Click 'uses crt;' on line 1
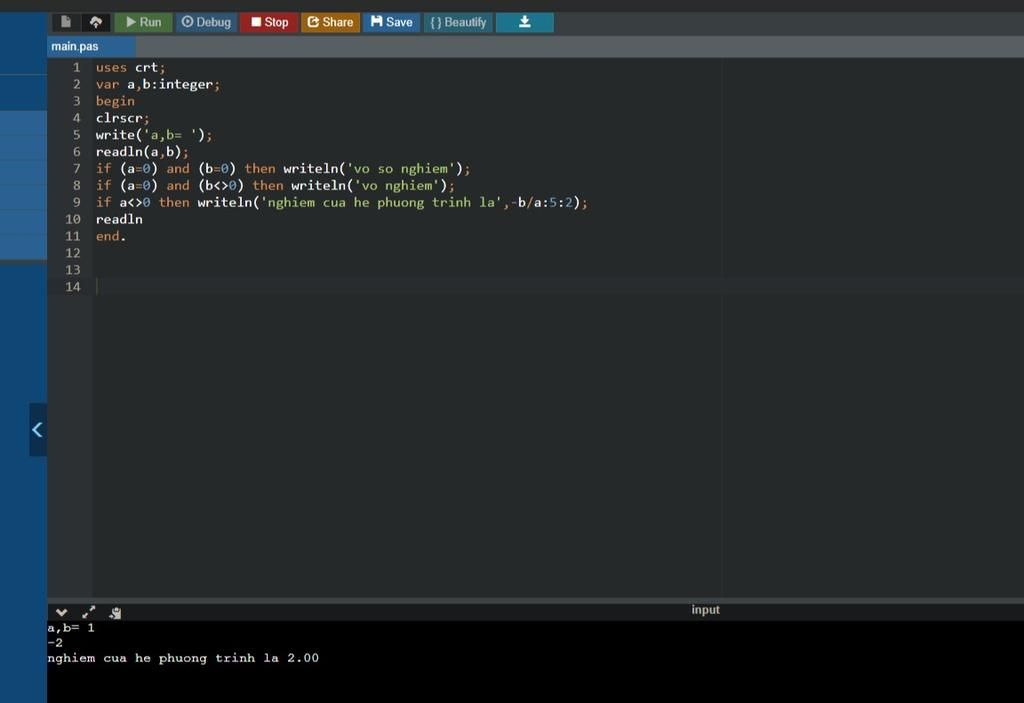This screenshot has height=703, width=1024. 131,67
